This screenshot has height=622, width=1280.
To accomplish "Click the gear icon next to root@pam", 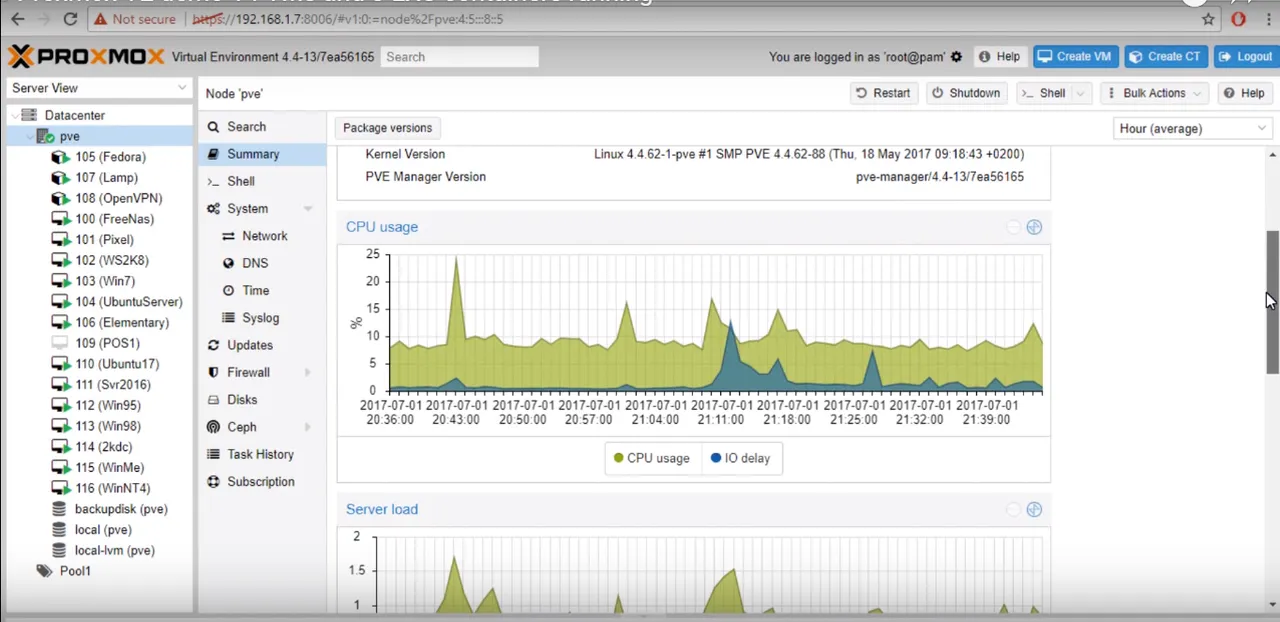I will pos(956,57).
